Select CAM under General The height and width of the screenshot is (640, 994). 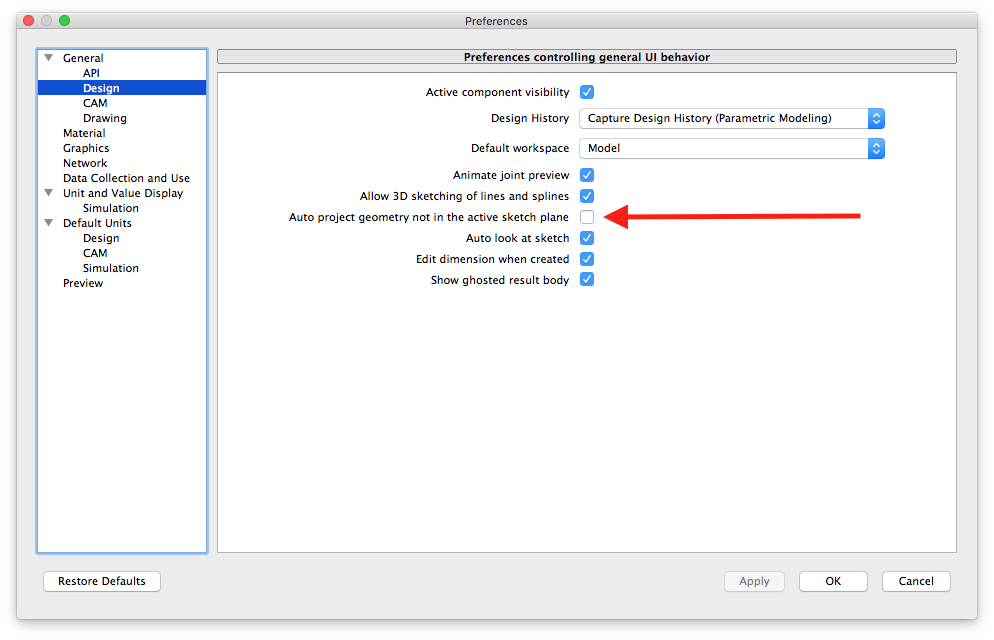(x=95, y=103)
